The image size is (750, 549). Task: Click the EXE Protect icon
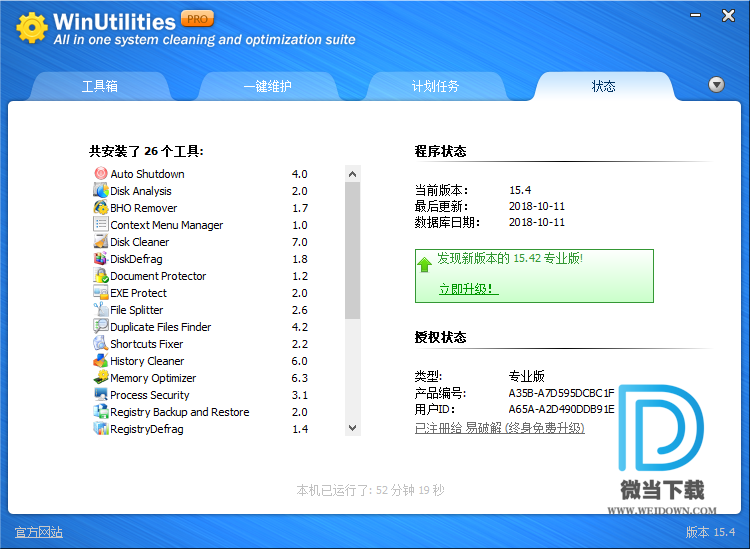coord(100,292)
